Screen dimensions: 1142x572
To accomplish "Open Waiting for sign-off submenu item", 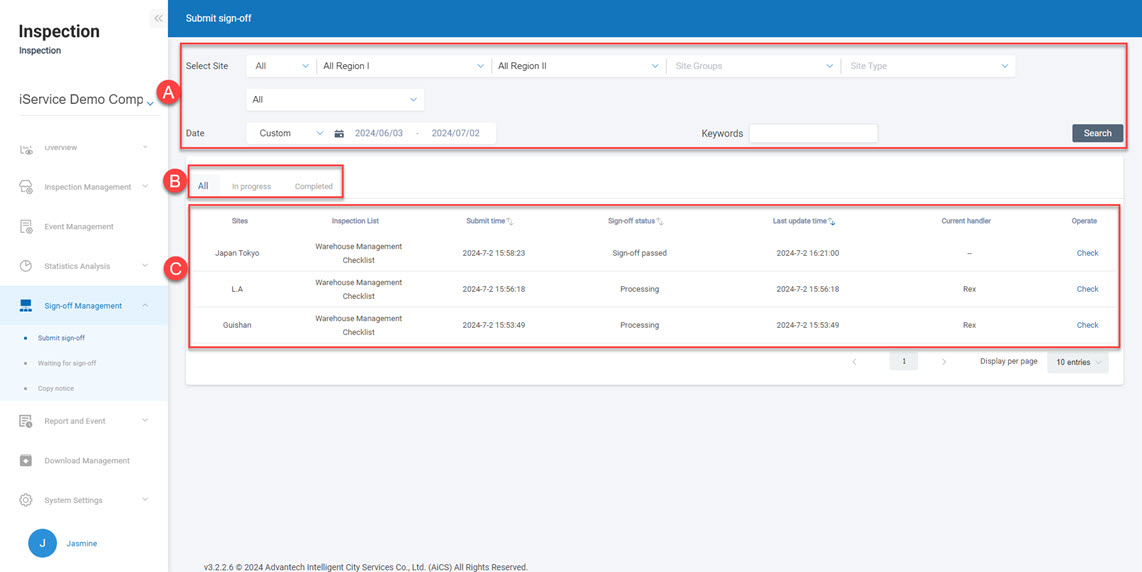I will (67, 363).
